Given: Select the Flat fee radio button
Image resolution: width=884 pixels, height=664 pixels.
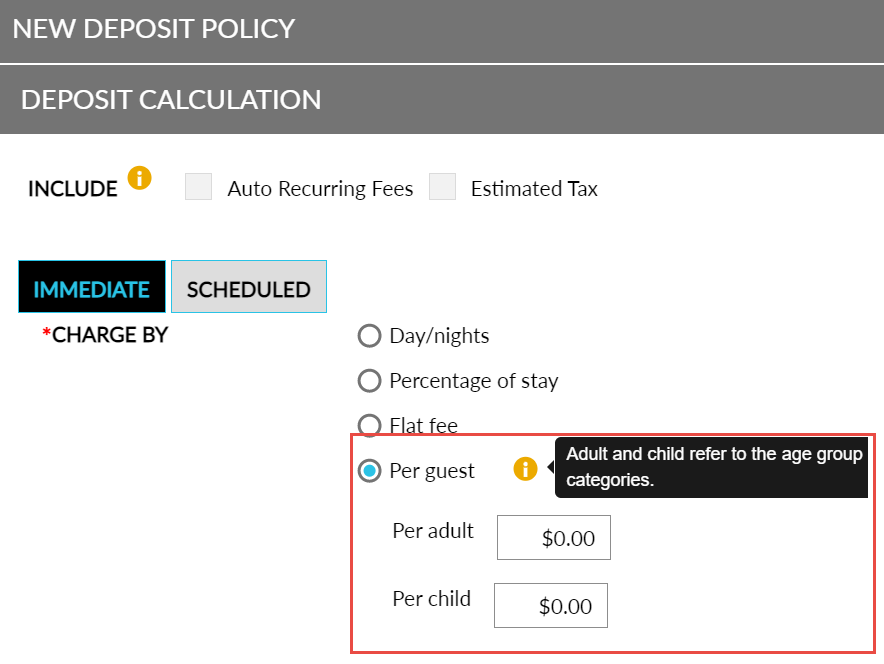Looking at the screenshot, I should [x=370, y=425].
